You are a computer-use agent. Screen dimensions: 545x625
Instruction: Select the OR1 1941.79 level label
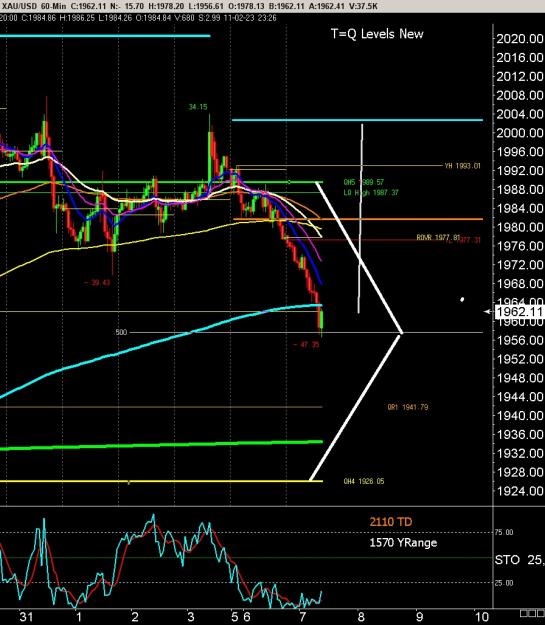pyautogui.click(x=408, y=407)
